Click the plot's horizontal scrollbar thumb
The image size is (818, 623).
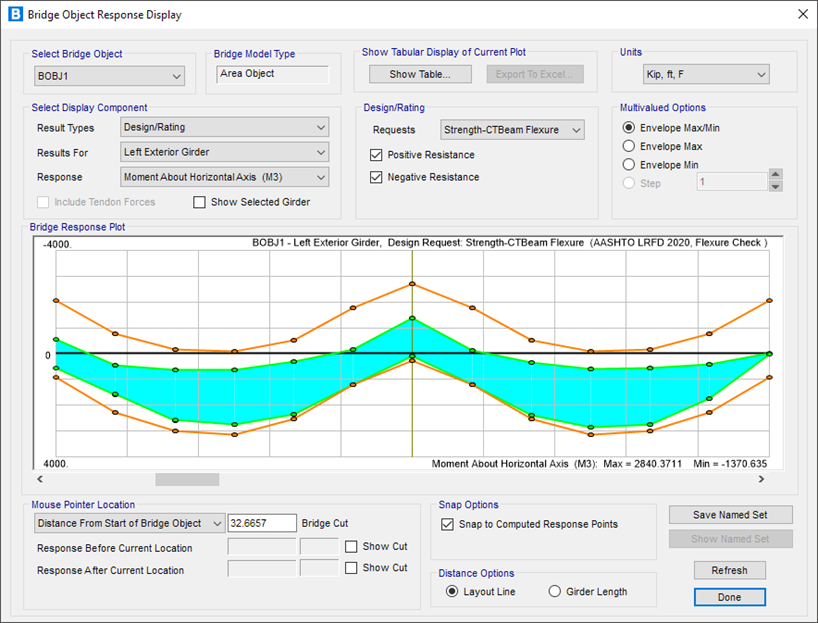point(186,480)
